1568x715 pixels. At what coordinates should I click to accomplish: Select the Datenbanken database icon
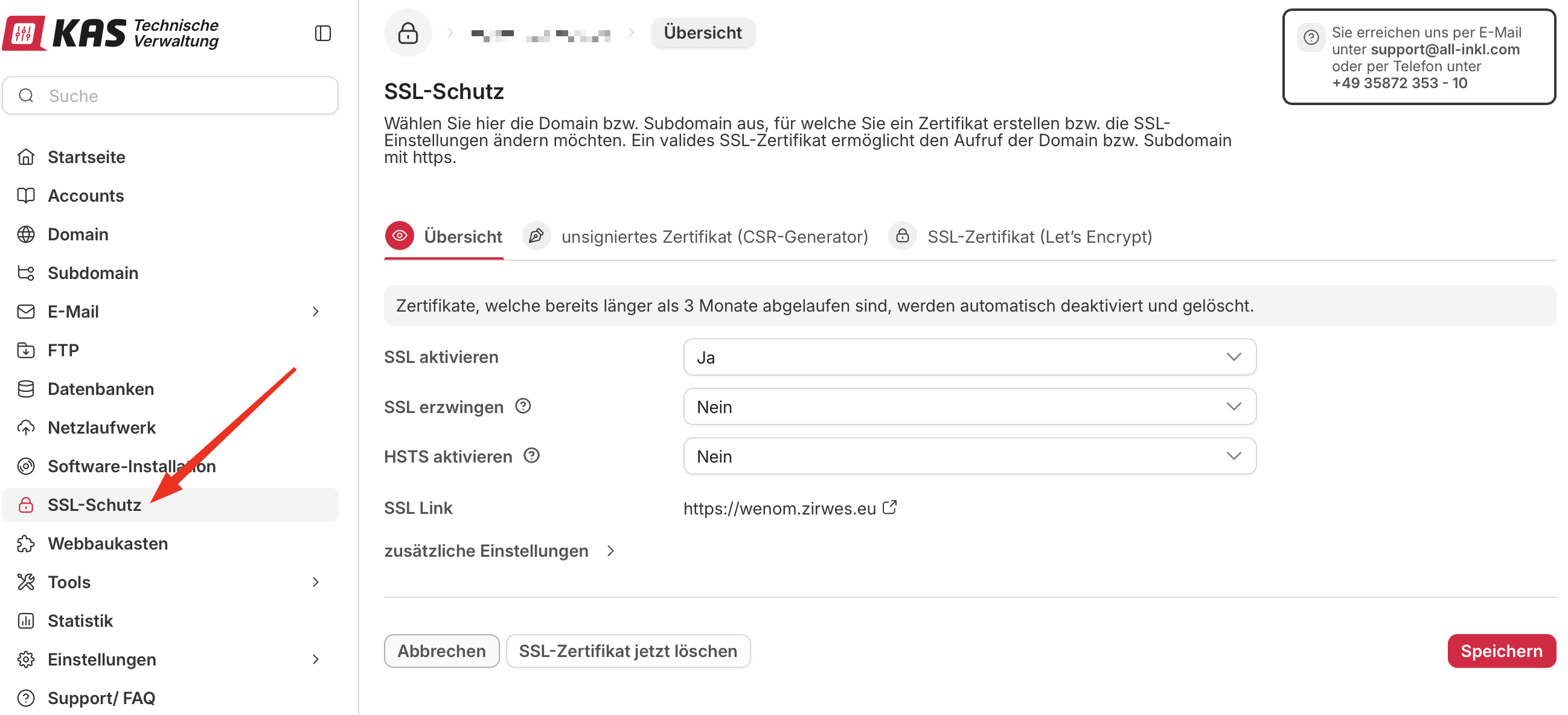click(25, 388)
